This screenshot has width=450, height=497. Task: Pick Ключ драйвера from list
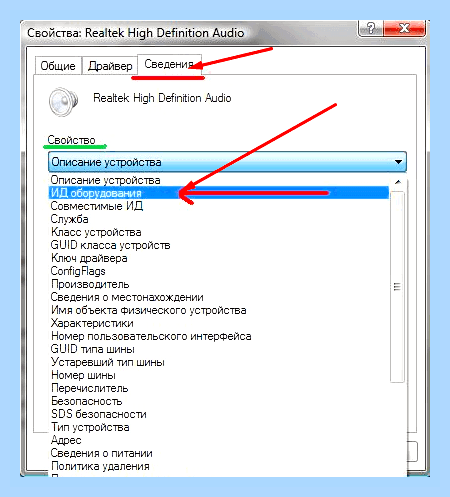pos(219,258)
